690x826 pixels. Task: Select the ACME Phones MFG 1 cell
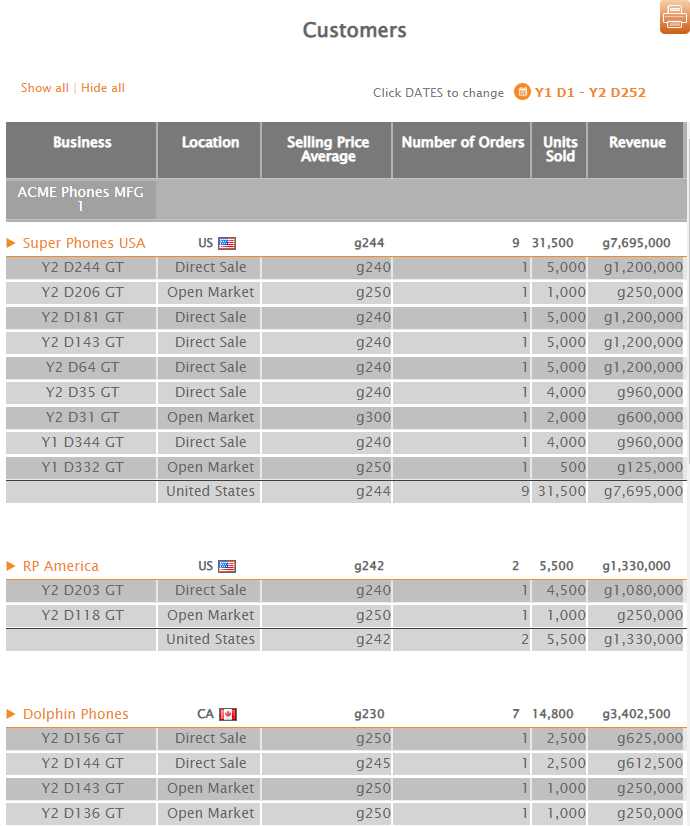(x=81, y=199)
